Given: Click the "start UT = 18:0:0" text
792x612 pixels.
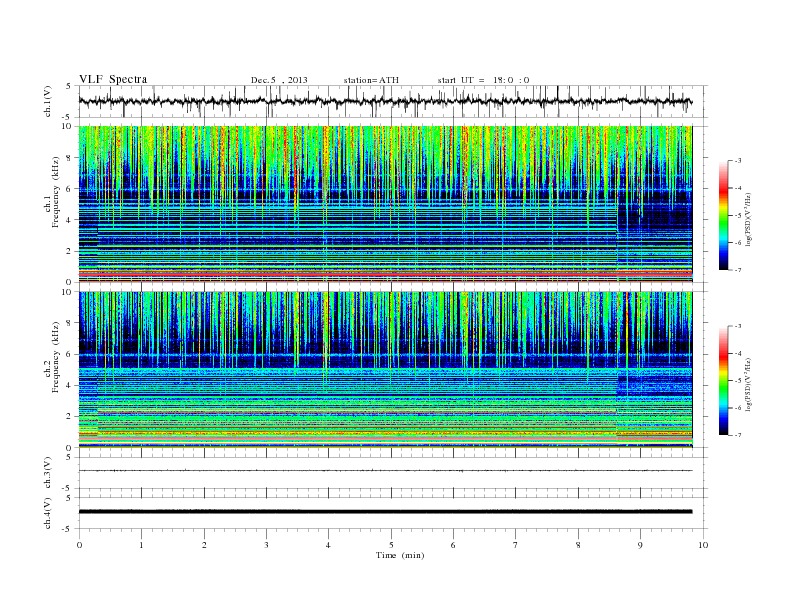Looking at the screenshot, I should pos(483,80).
